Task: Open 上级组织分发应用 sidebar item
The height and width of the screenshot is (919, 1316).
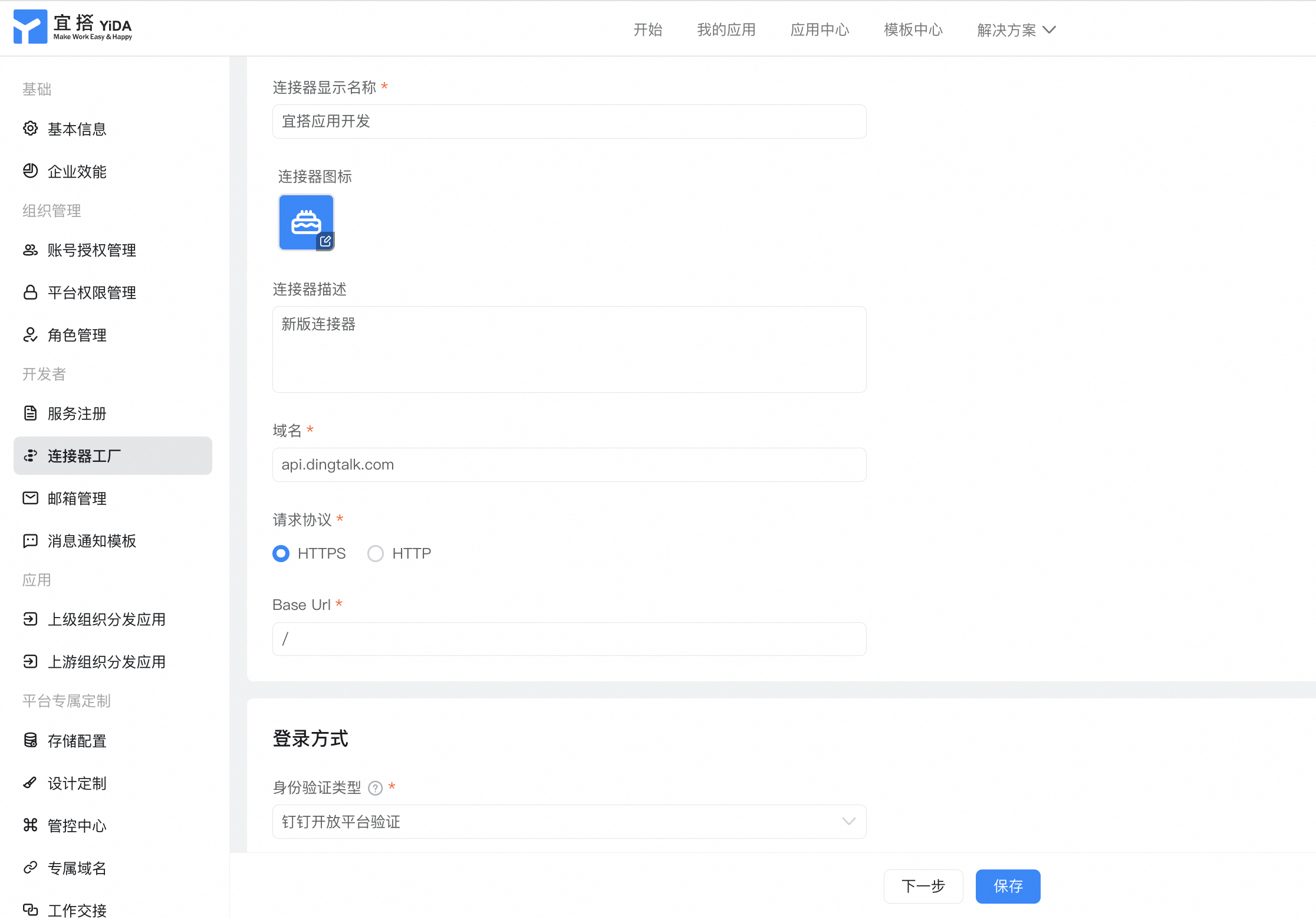Action: [x=113, y=619]
